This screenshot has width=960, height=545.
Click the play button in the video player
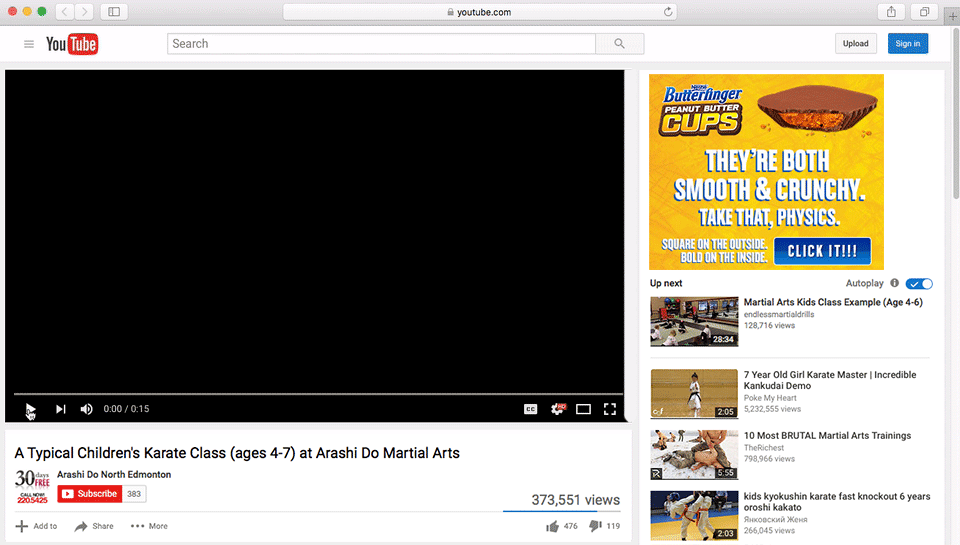point(30,409)
